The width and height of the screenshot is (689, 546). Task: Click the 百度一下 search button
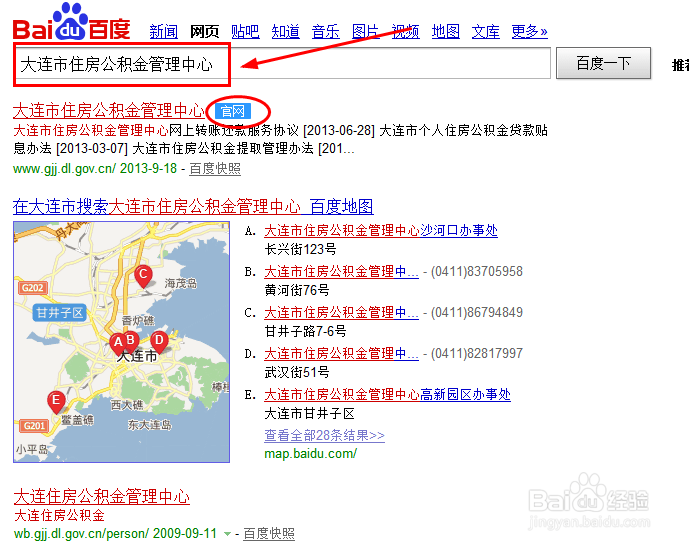click(603, 63)
